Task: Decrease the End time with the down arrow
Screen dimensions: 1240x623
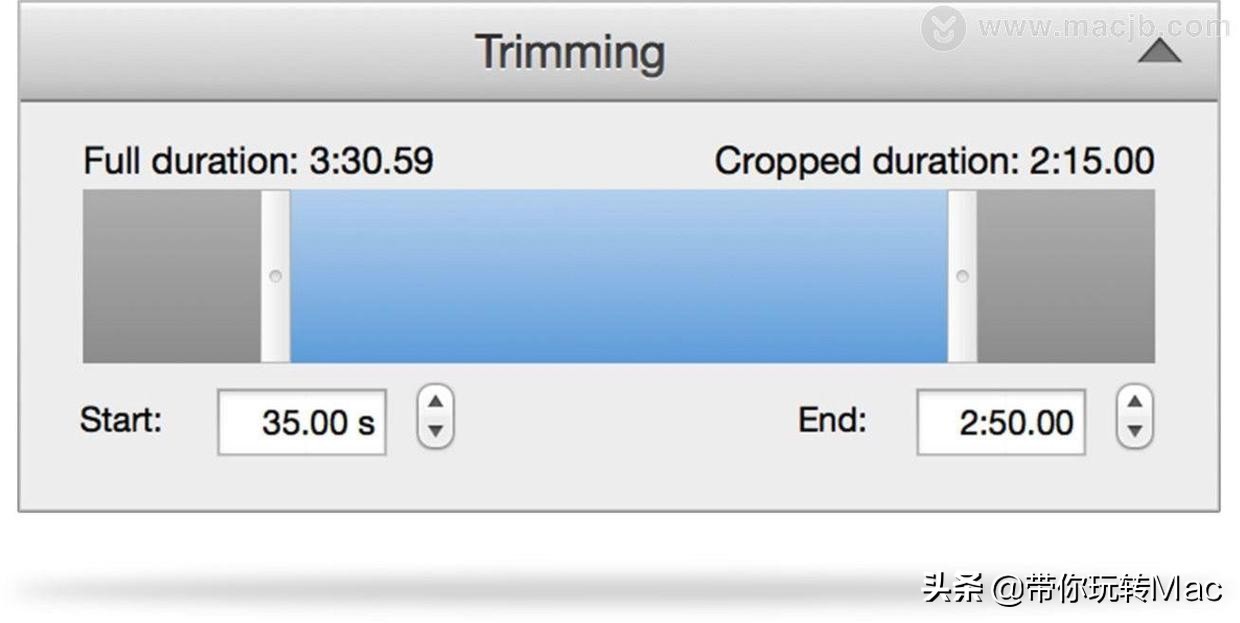Action: (x=1134, y=432)
